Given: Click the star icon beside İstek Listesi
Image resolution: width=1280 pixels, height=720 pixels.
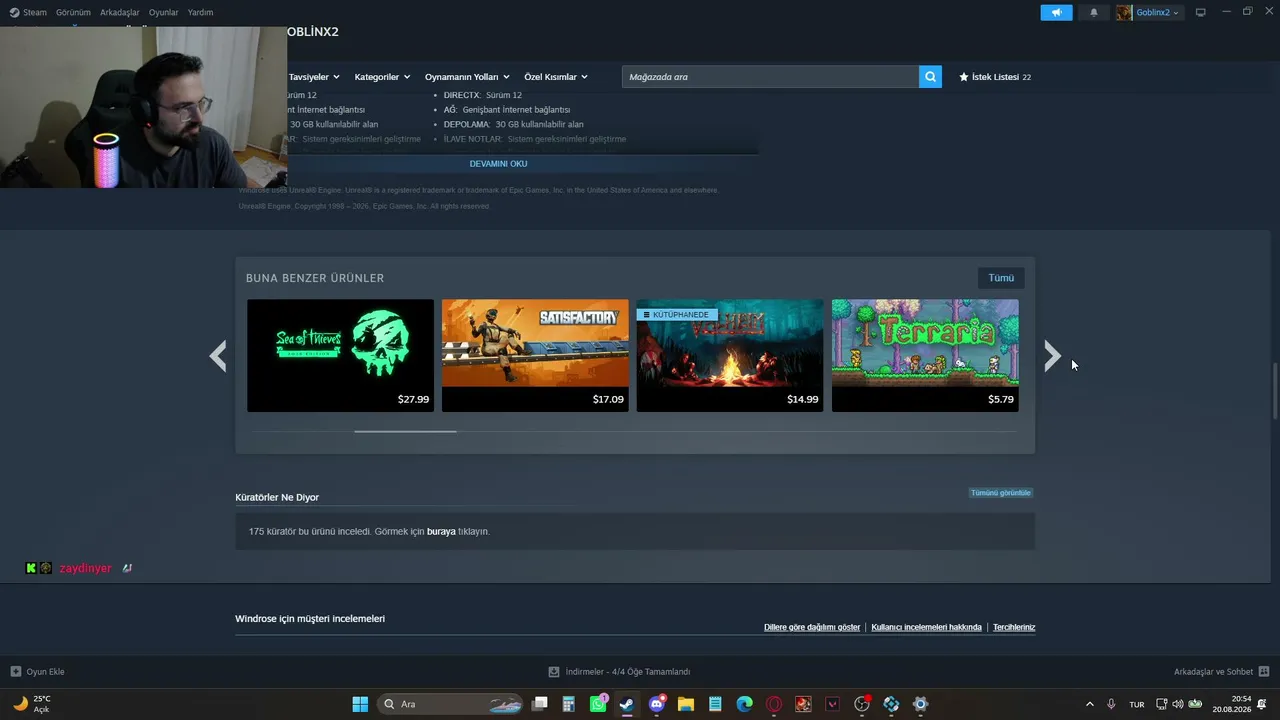Looking at the screenshot, I should point(964,77).
